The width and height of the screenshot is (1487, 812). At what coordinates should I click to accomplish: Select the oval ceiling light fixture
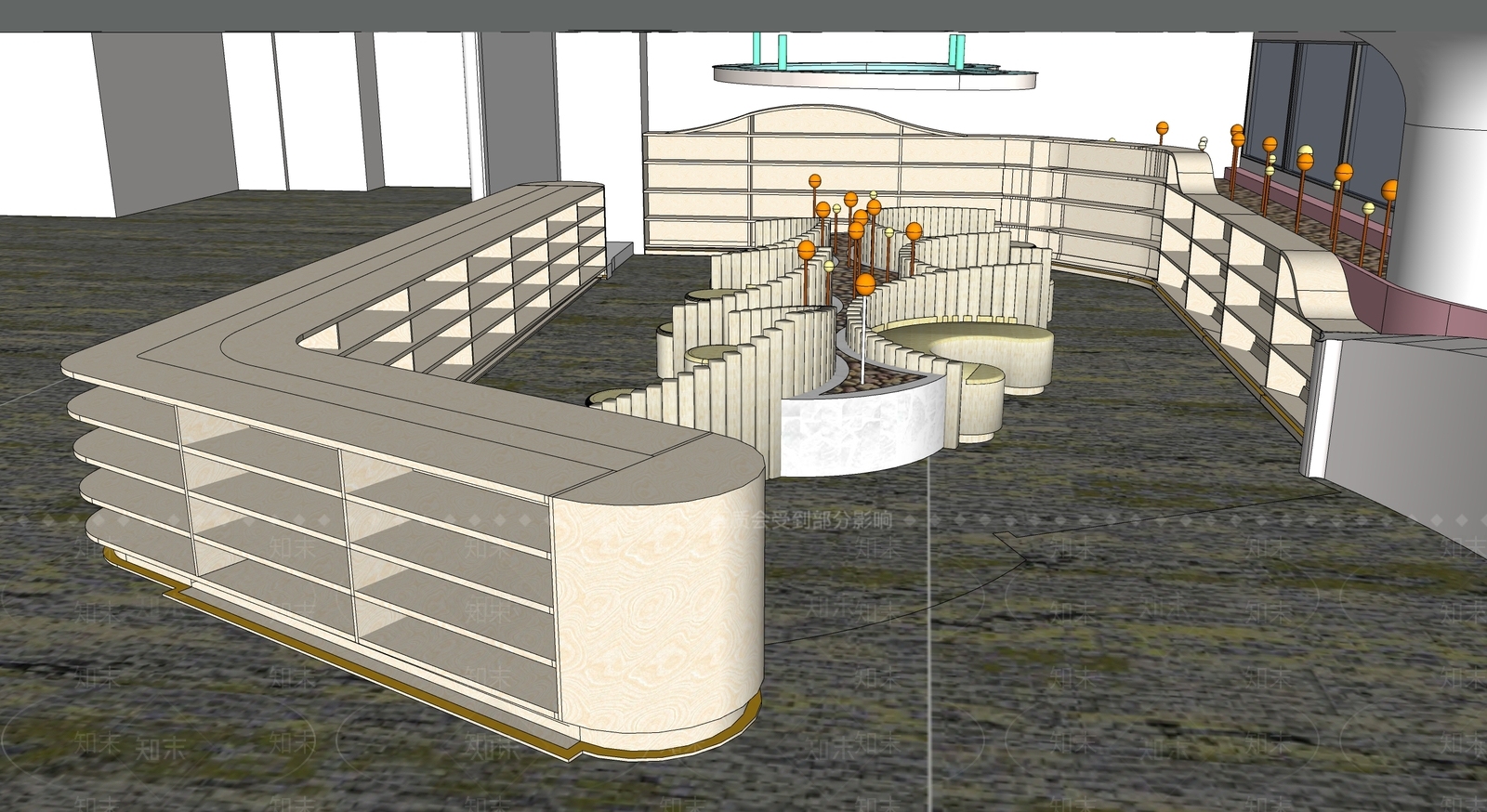pyautogui.click(x=874, y=75)
